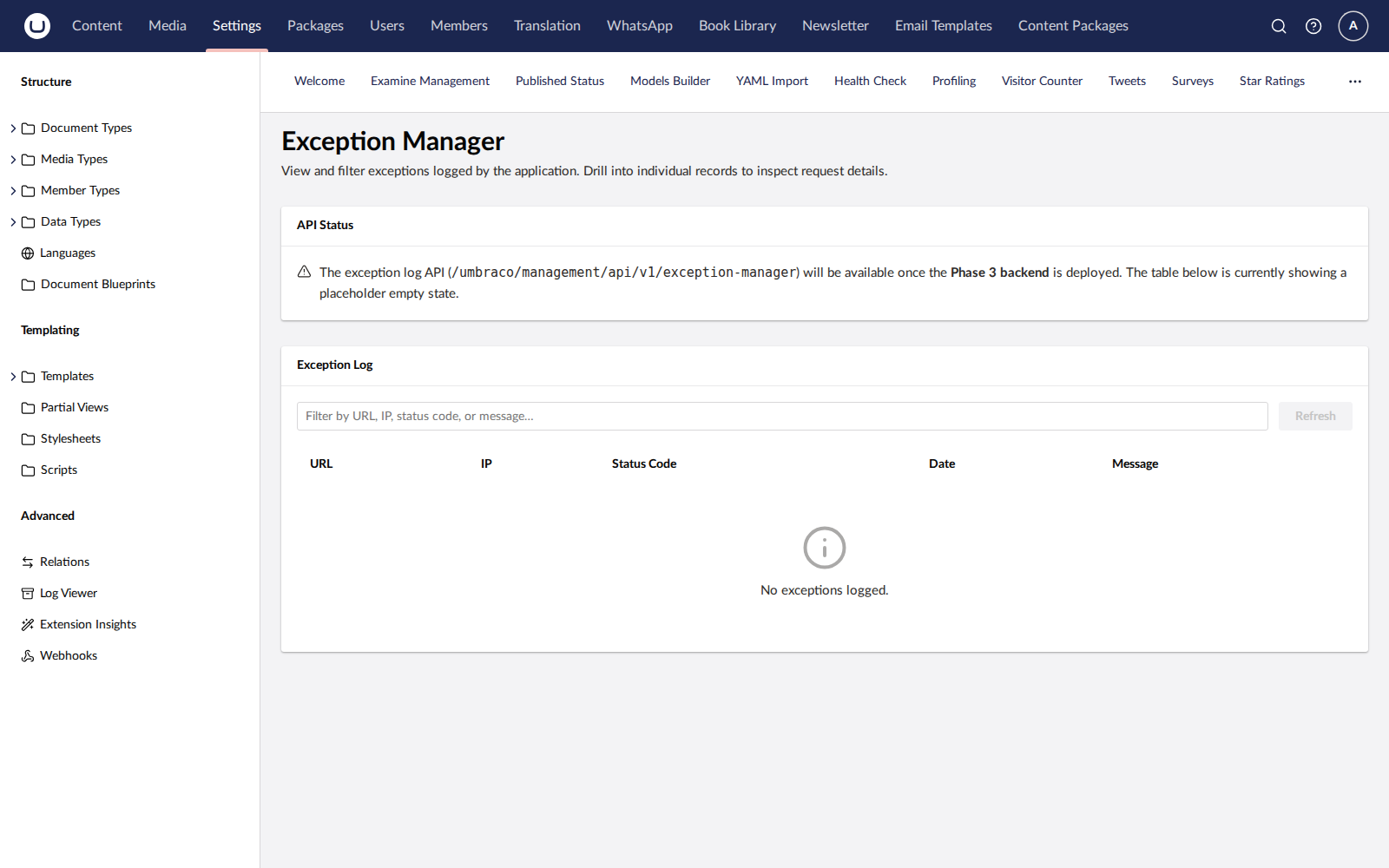This screenshot has width=1389, height=868.
Task: Expand the Media Types tree node
Action: (x=13, y=160)
